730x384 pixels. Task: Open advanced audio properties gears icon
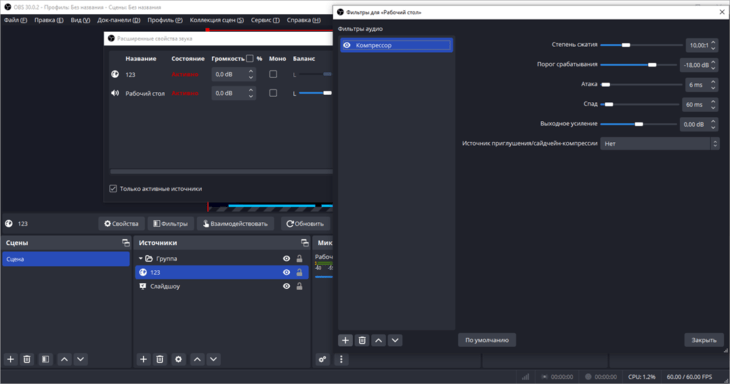click(x=323, y=359)
